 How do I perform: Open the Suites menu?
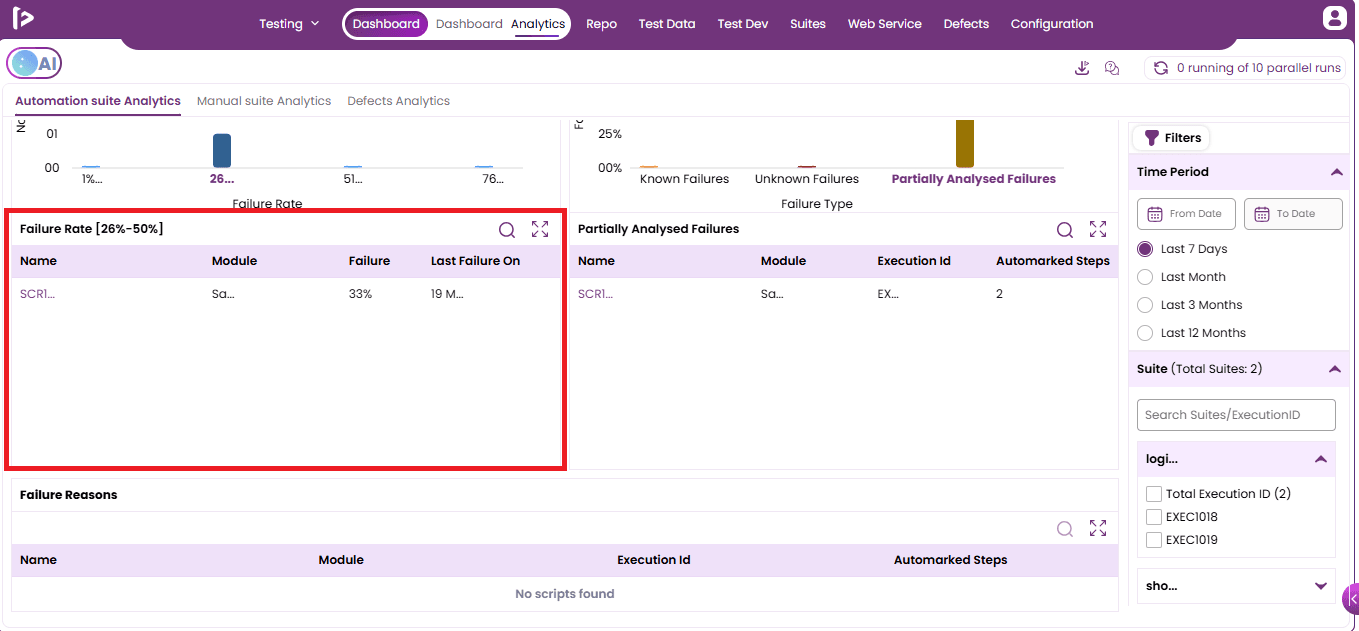pos(808,24)
